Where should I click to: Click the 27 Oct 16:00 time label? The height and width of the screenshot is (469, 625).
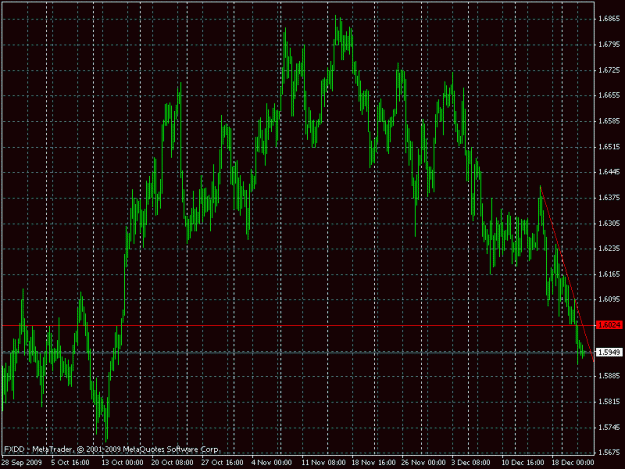pyautogui.click(x=222, y=463)
